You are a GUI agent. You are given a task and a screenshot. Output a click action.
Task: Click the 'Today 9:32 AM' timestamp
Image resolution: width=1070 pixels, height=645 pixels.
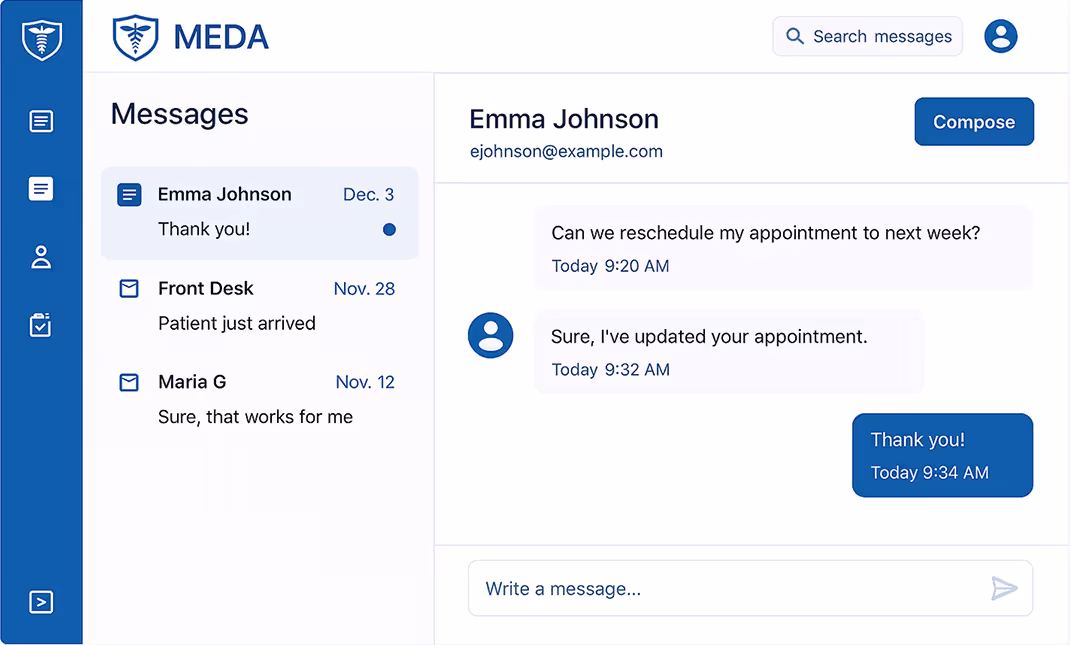pos(610,370)
